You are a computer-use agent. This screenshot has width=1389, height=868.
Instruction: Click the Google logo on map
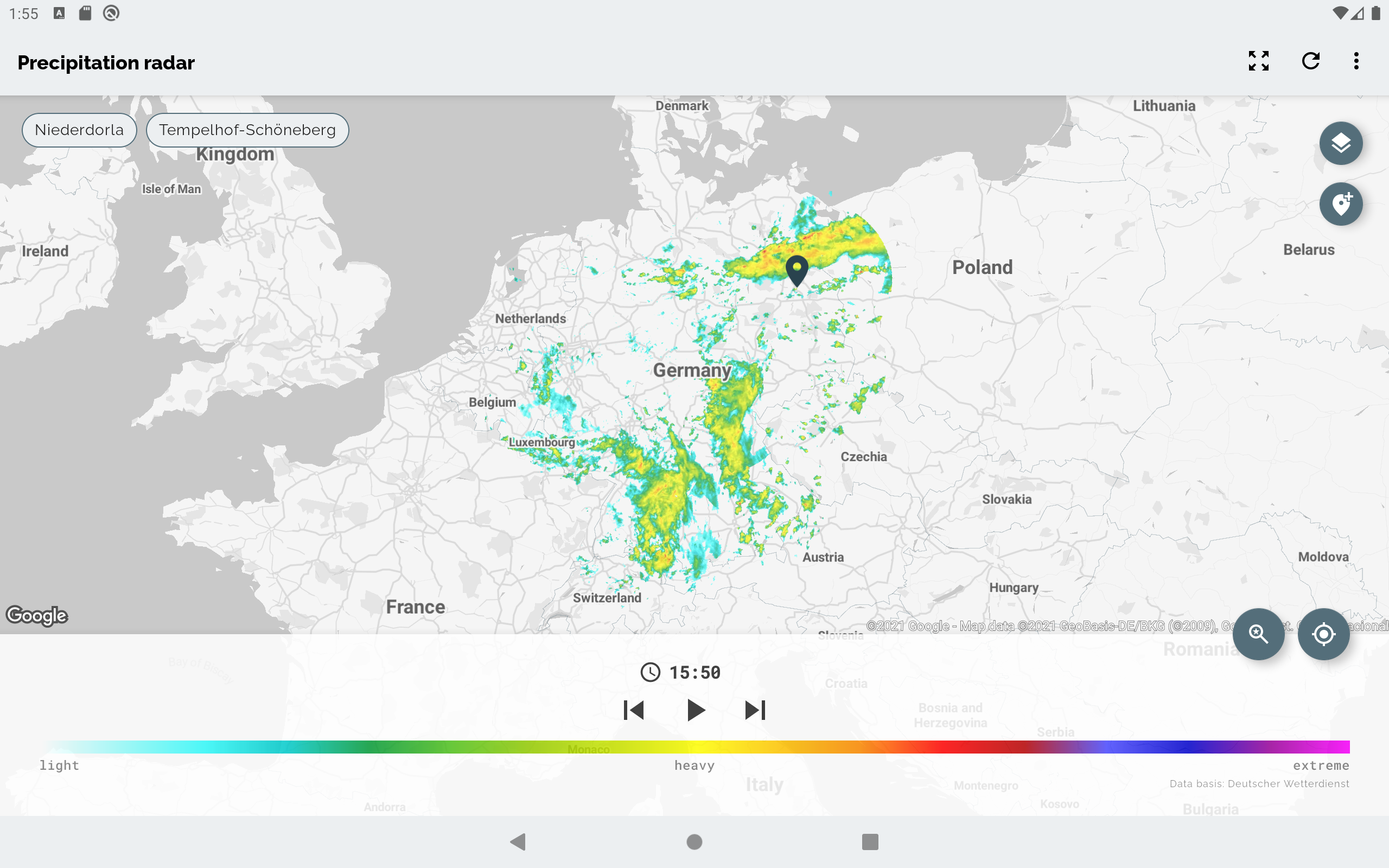tap(37, 615)
